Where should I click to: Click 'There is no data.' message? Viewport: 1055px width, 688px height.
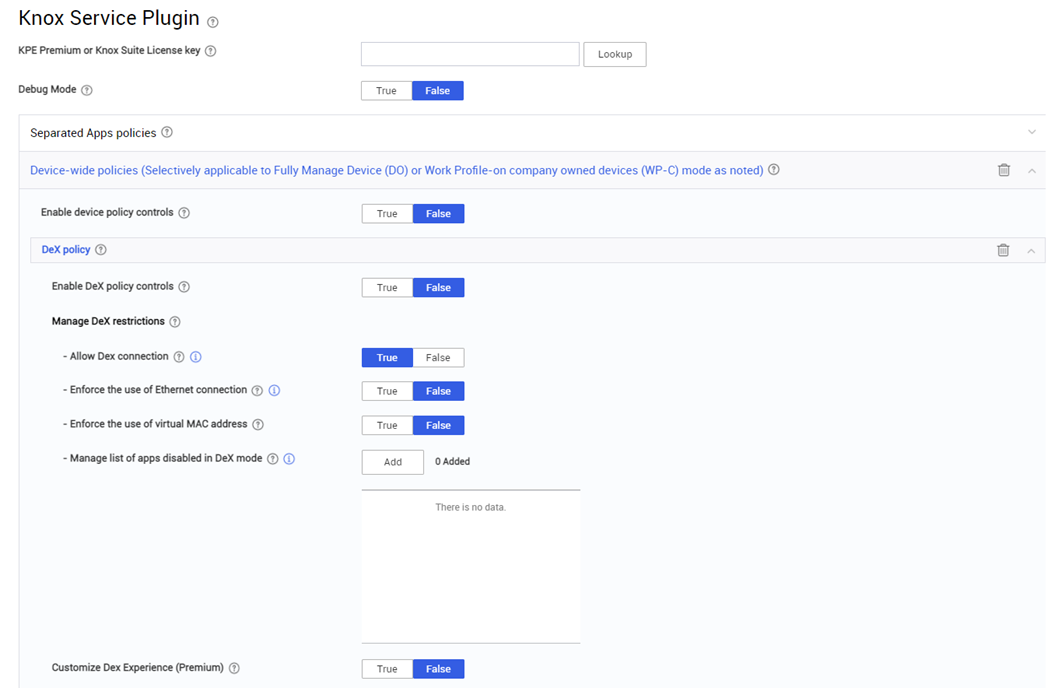[470, 507]
